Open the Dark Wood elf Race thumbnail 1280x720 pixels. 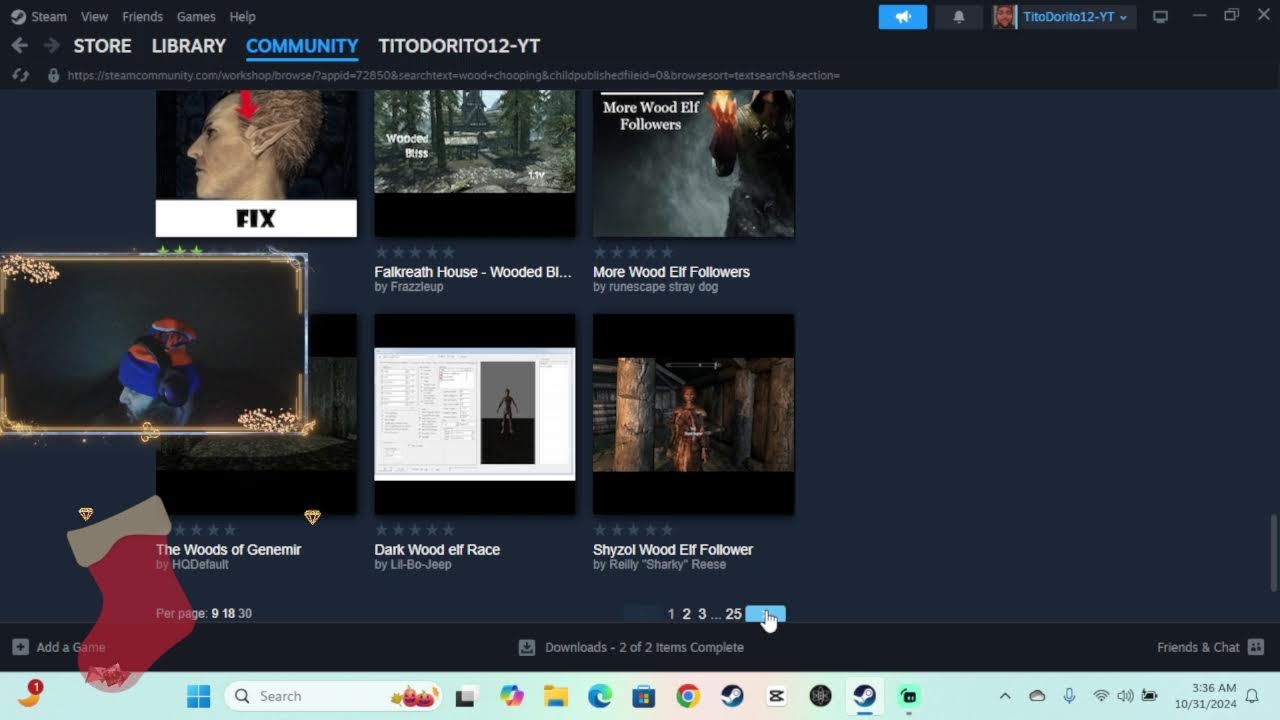click(475, 415)
